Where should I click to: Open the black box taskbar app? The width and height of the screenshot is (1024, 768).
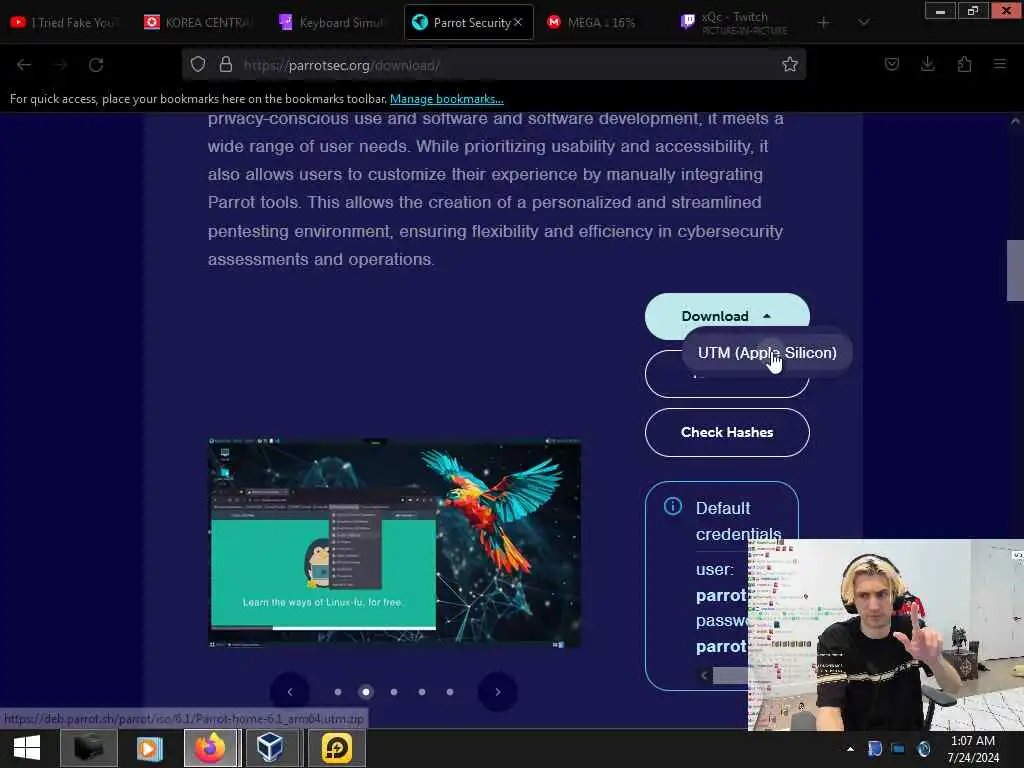pos(89,748)
